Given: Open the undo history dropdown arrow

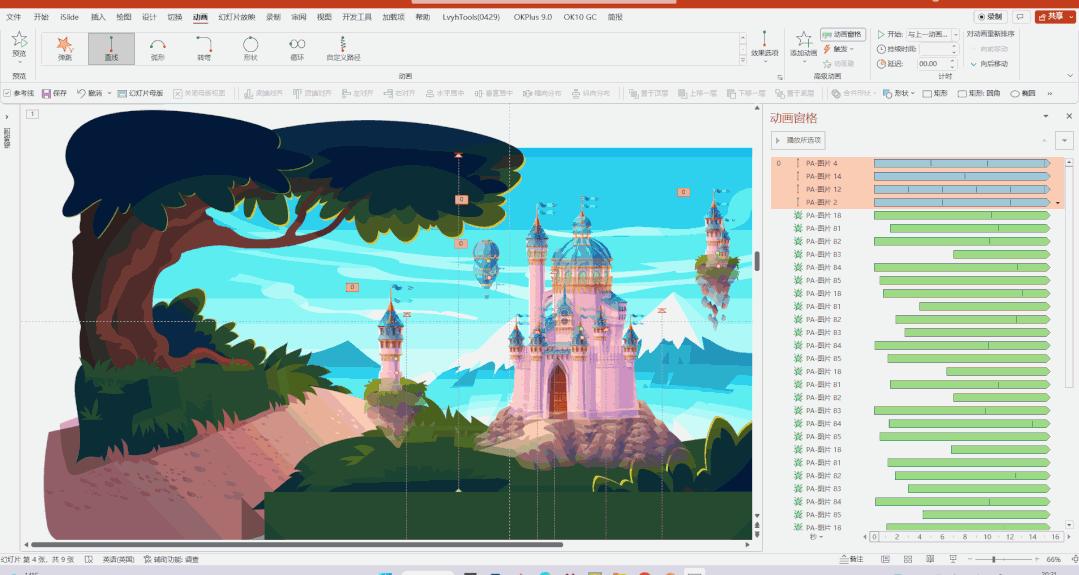Looking at the screenshot, I should pyautogui.click(x=109, y=94).
